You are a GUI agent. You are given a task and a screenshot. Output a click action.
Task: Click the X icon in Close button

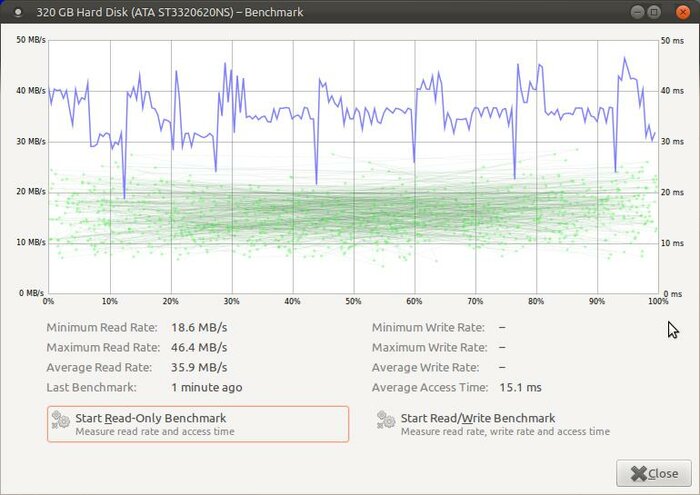pos(638,474)
